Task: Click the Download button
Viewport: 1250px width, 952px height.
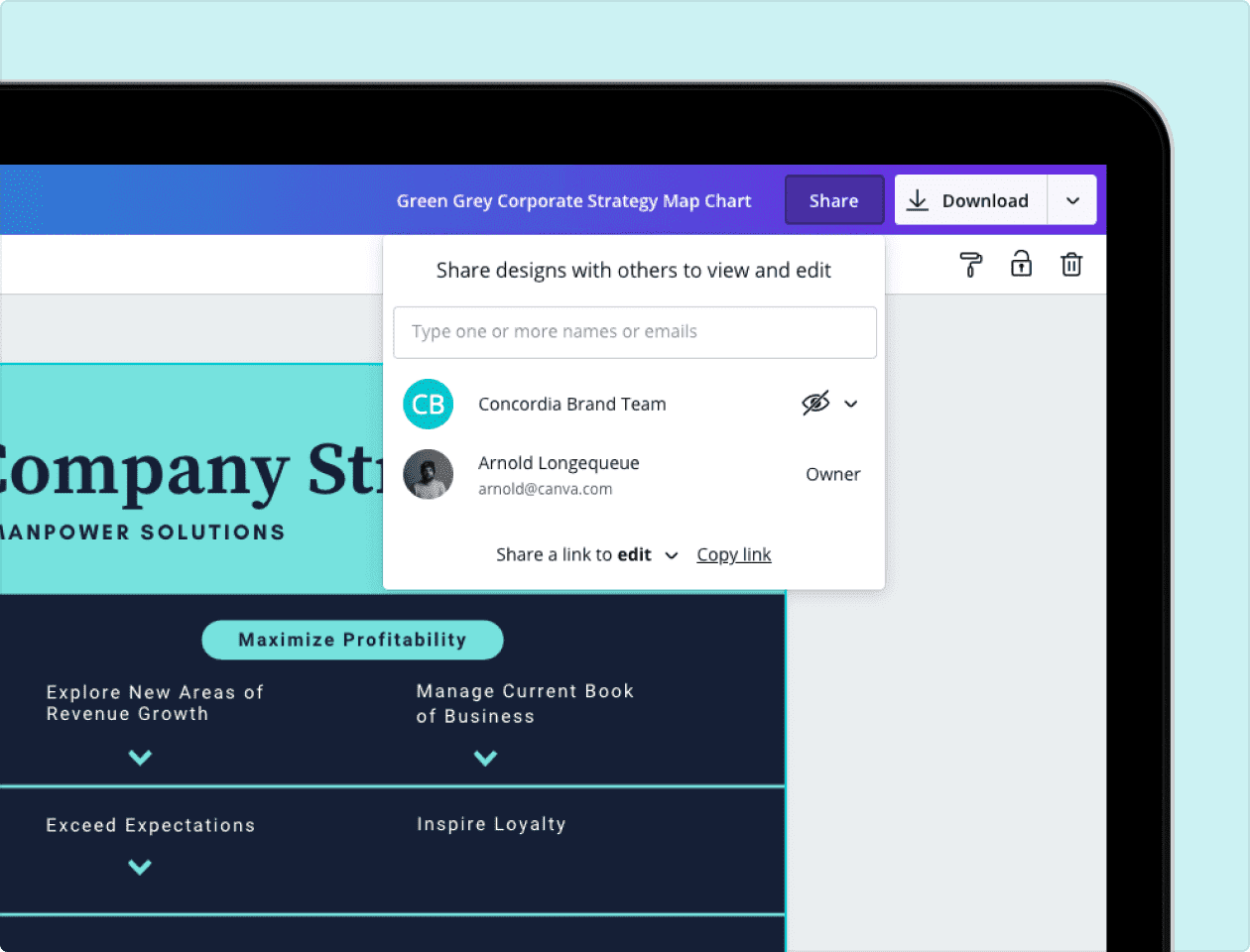Action: (x=970, y=200)
